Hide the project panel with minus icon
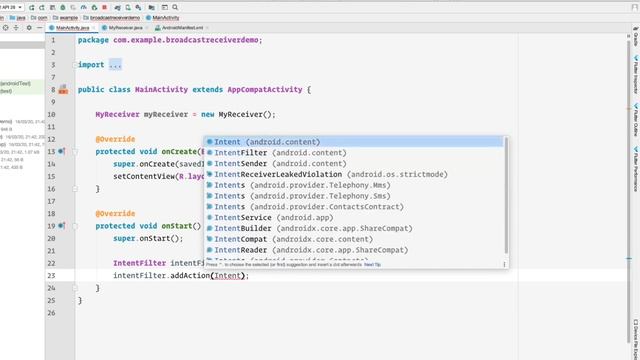The height and width of the screenshot is (360, 640). click(x=40, y=28)
